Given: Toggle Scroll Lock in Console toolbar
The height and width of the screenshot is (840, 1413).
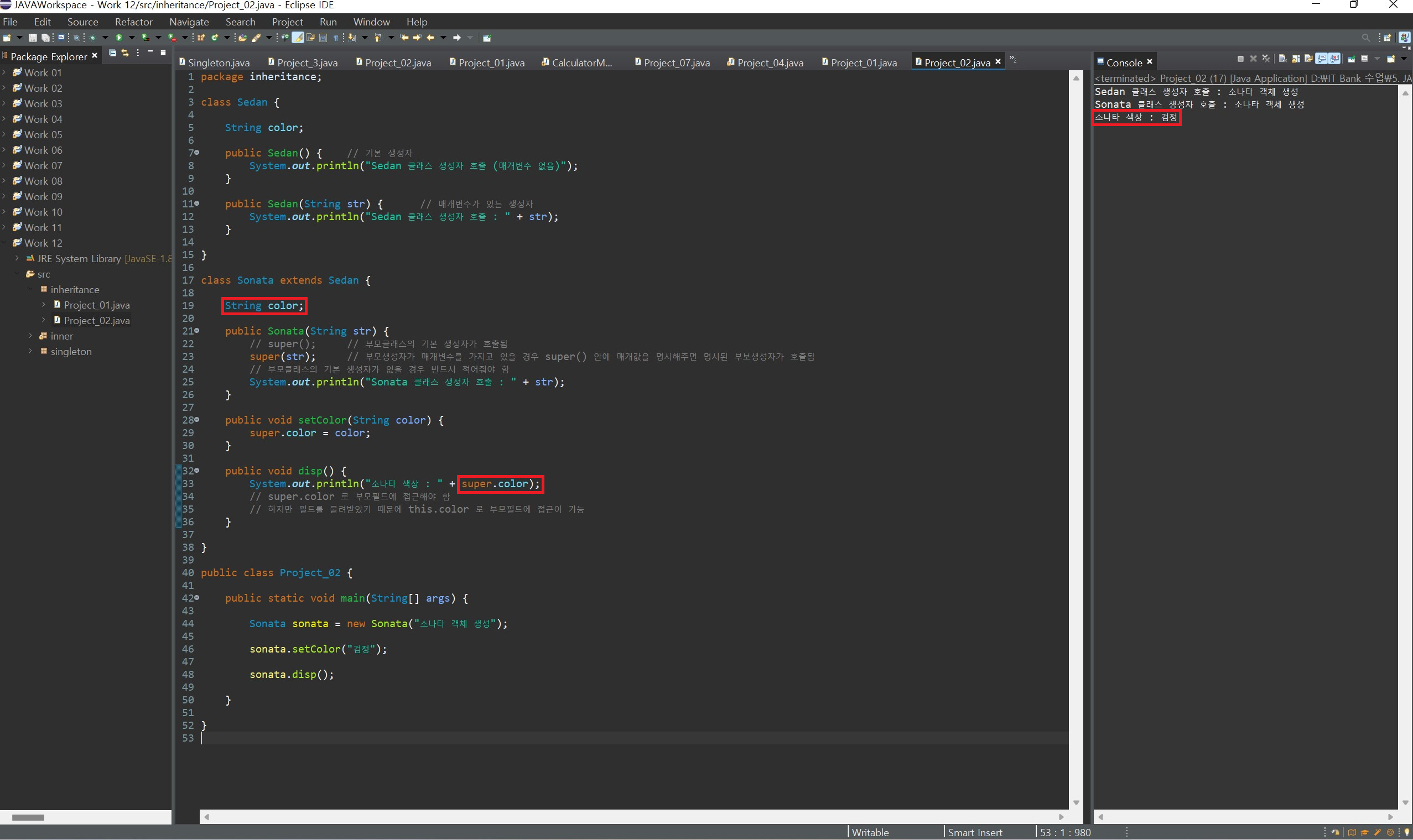Looking at the screenshot, I should click(1296, 59).
